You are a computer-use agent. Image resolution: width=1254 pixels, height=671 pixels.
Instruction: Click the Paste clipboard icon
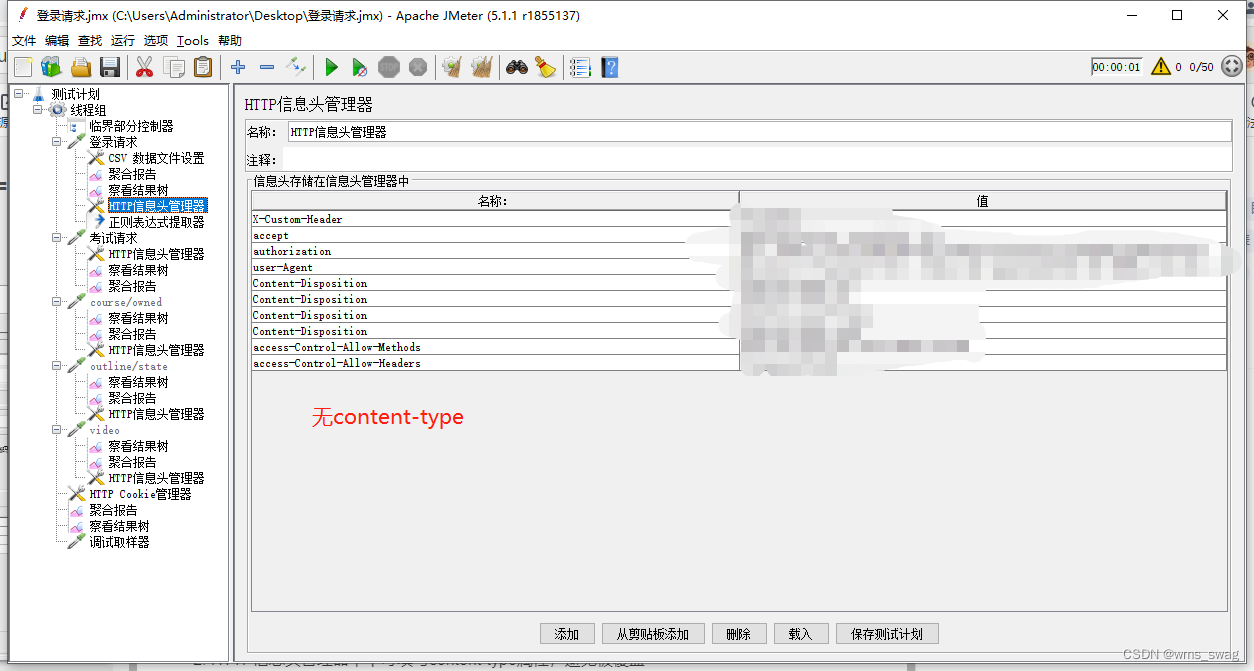point(203,67)
